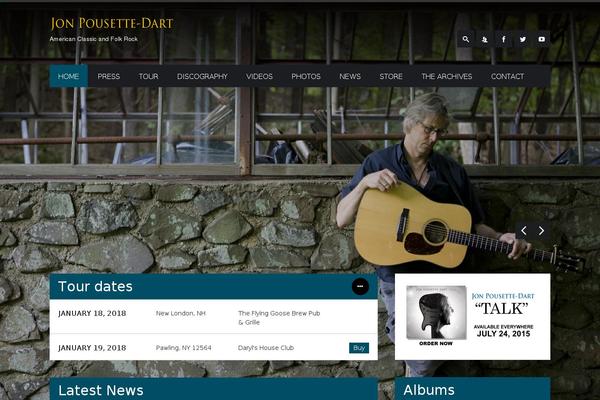The width and height of the screenshot is (600, 400).
Task: Open the News menu item
Action: pos(350,76)
